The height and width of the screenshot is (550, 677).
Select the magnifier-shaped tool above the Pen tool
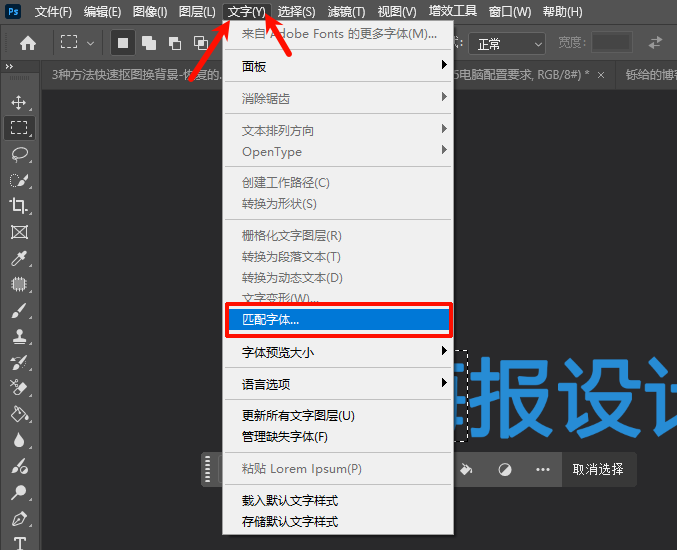pyautogui.click(x=19, y=492)
